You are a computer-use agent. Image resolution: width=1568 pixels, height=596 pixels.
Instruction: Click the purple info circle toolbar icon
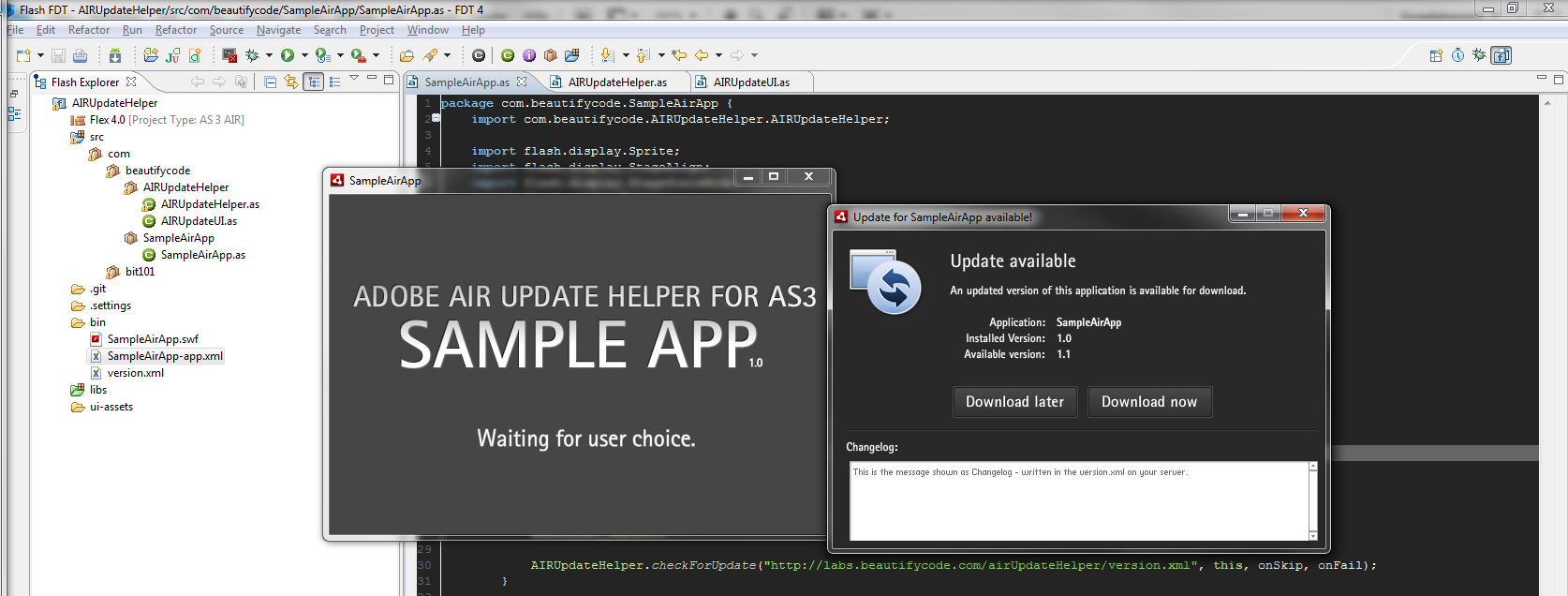click(529, 55)
